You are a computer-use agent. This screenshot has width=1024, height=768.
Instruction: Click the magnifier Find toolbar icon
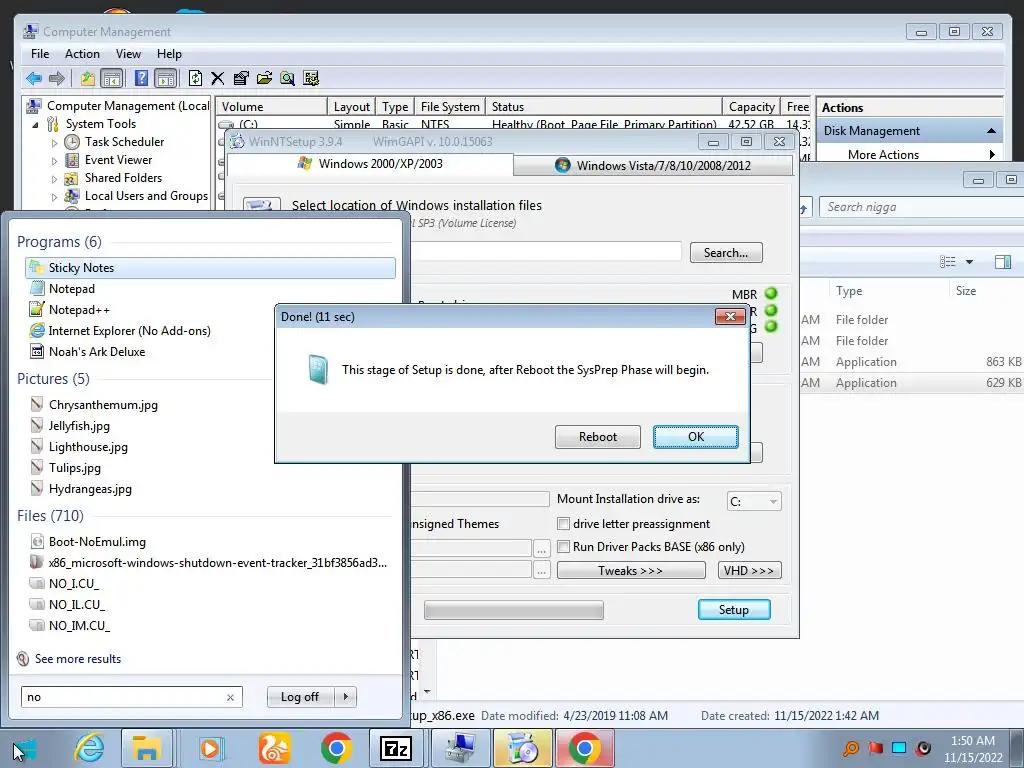[287, 79]
